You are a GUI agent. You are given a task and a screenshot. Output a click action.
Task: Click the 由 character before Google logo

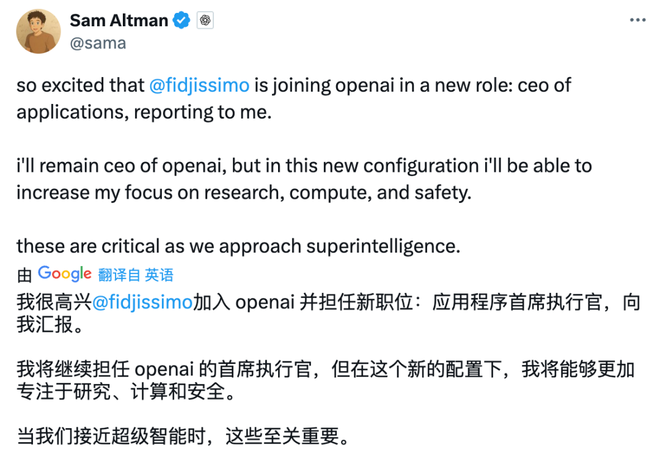25,275
